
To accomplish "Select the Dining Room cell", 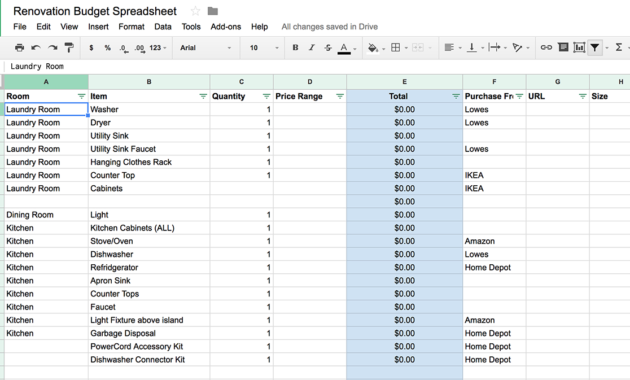I will (46, 215).
